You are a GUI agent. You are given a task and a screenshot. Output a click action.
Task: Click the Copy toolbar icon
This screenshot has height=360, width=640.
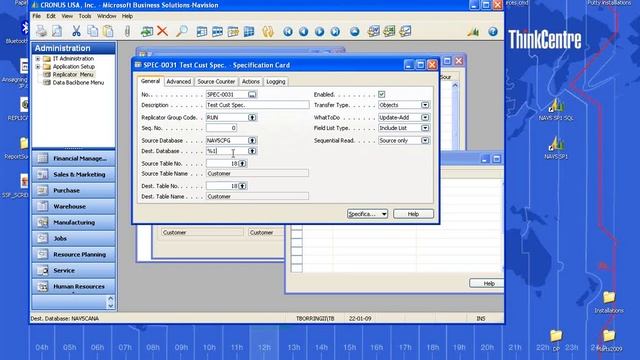[x=92, y=31]
